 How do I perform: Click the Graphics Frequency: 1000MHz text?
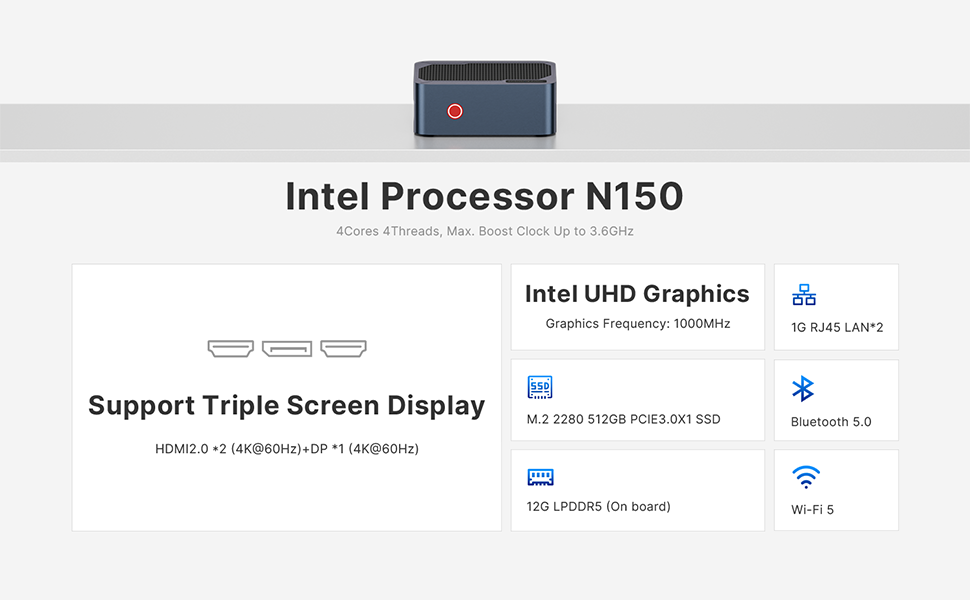(x=638, y=324)
